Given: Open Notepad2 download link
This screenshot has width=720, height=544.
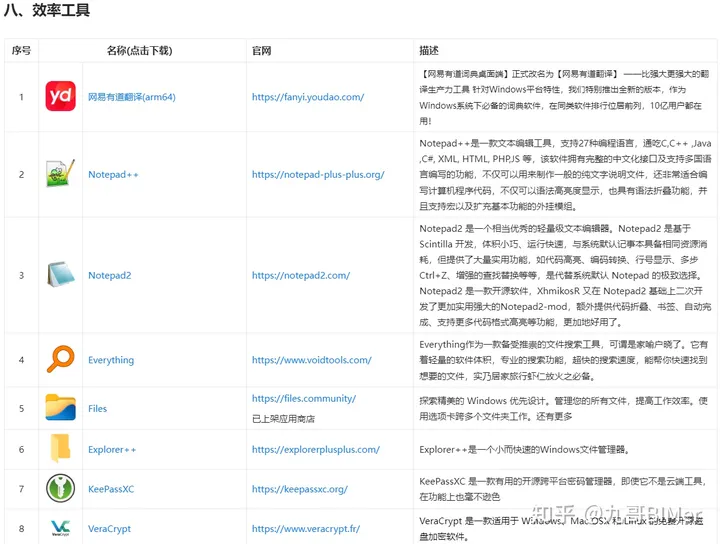Looking at the screenshot, I should (110, 275).
